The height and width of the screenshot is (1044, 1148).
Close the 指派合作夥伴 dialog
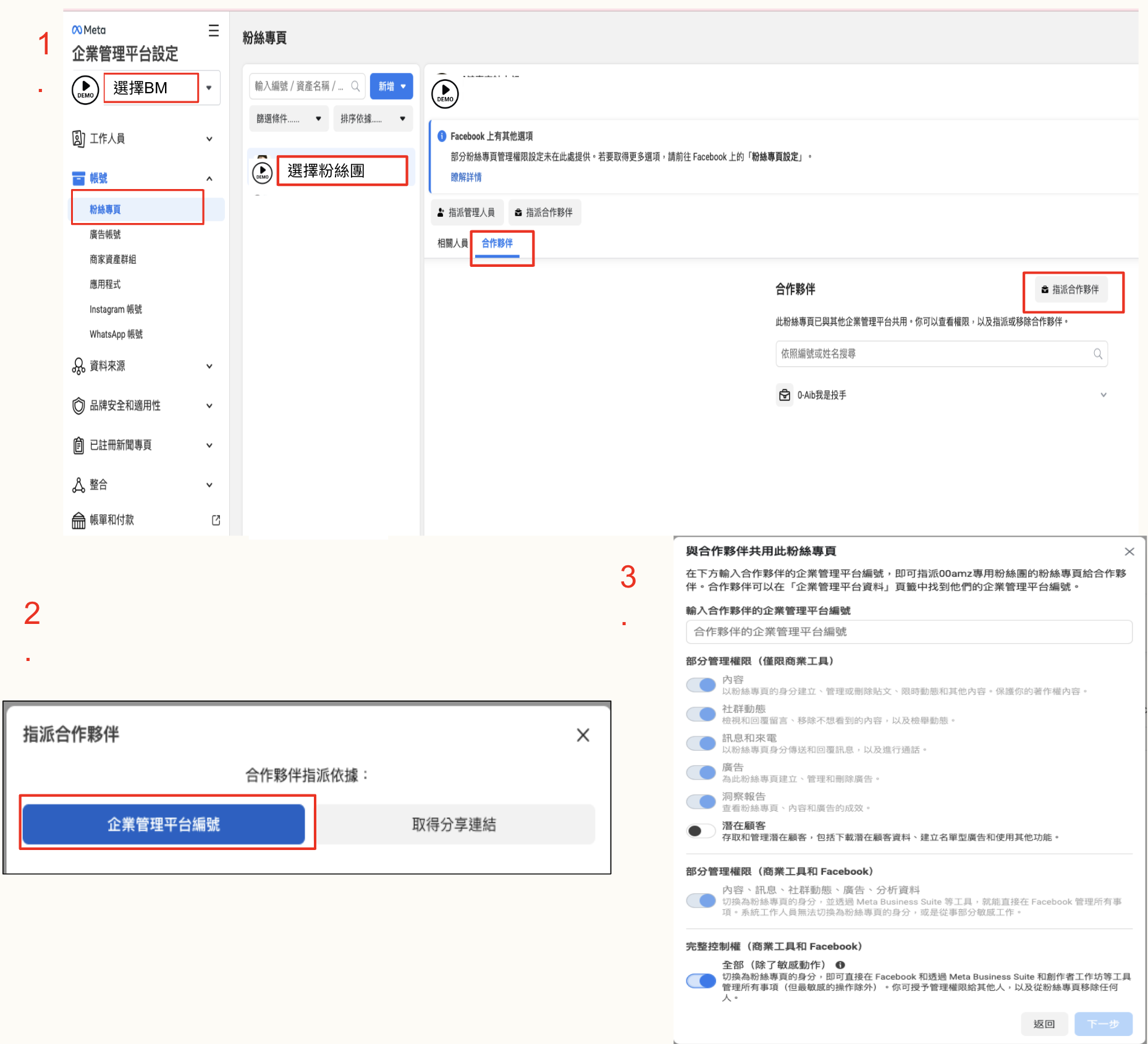tap(583, 735)
